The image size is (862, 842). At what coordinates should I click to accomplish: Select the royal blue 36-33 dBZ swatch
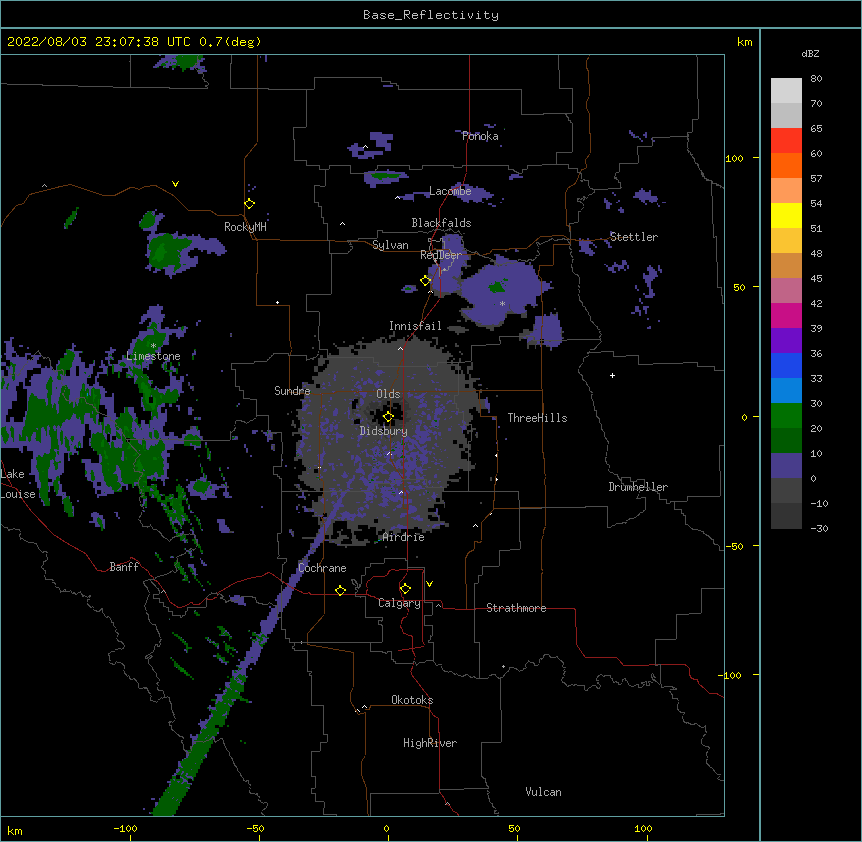coord(786,365)
